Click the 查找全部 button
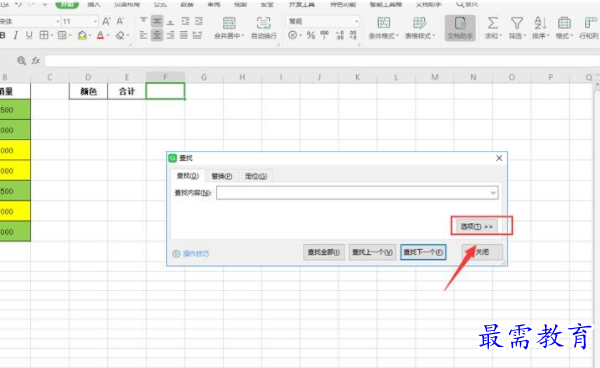600x368 pixels. pyautogui.click(x=324, y=252)
